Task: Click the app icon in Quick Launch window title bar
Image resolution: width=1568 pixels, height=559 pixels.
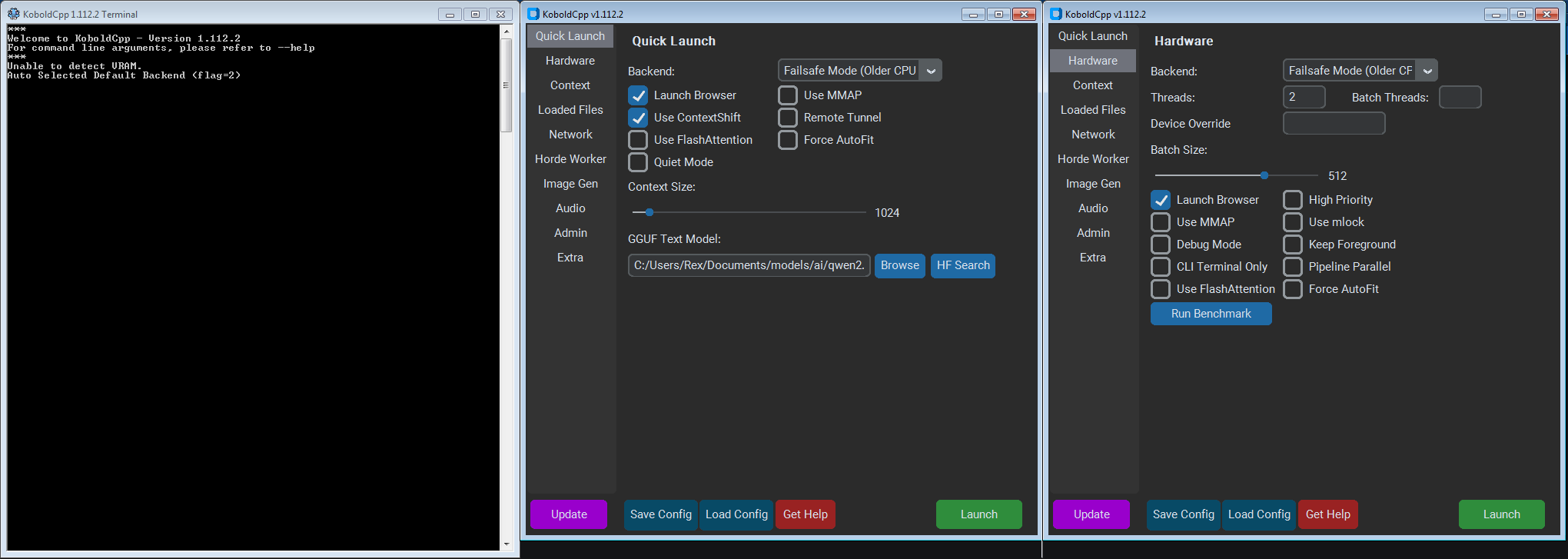Action: point(533,14)
